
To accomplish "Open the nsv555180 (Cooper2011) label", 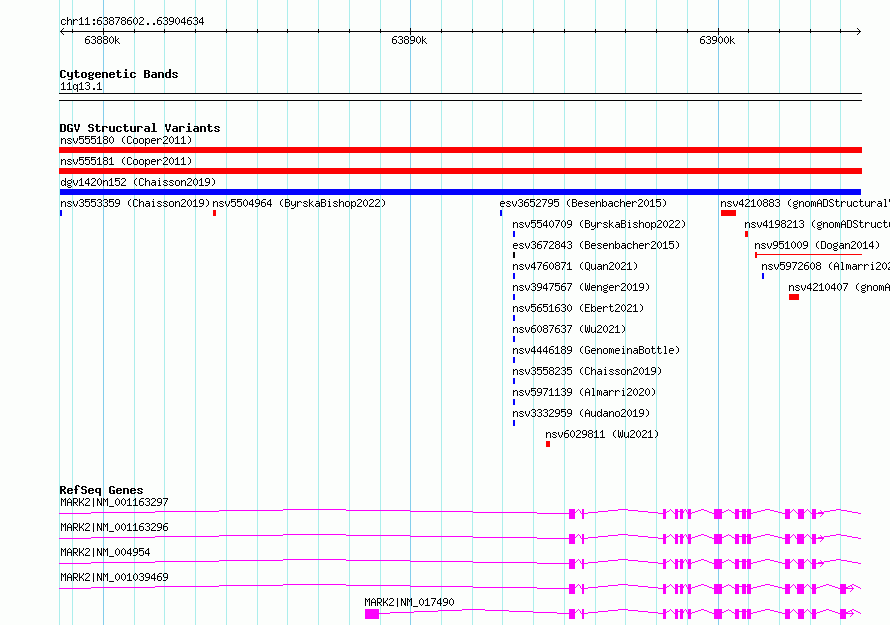I will 126,140.
